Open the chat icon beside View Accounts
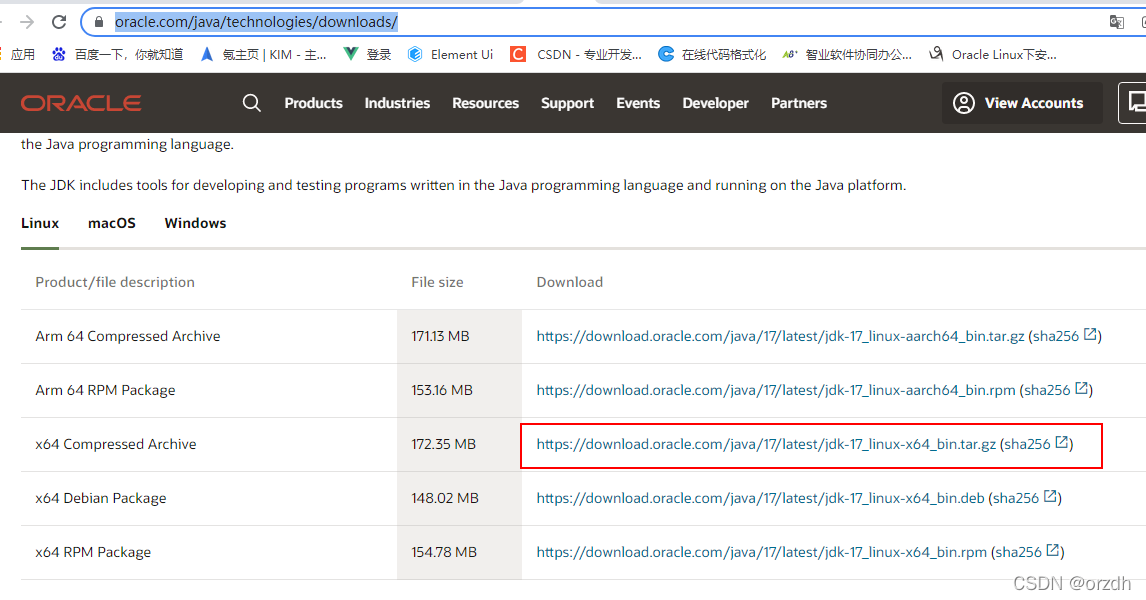1146x600 pixels. click(1134, 103)
